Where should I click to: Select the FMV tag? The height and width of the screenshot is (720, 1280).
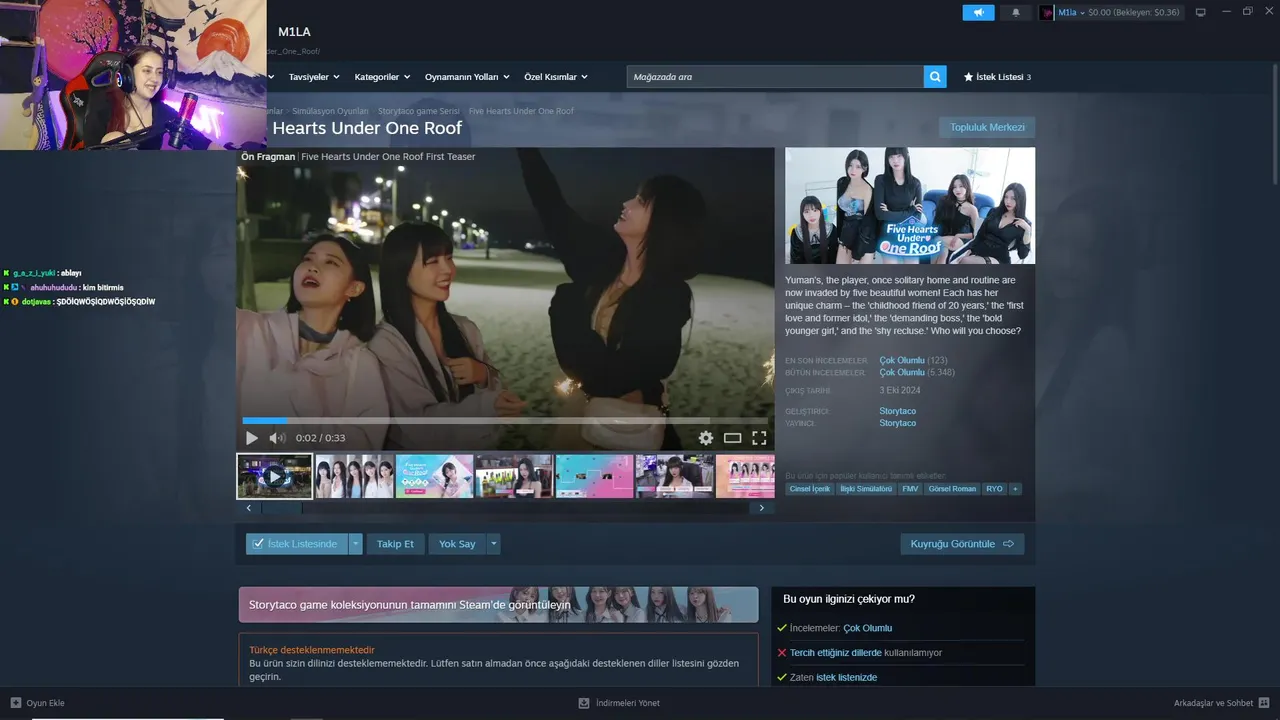tap(910, 489)
